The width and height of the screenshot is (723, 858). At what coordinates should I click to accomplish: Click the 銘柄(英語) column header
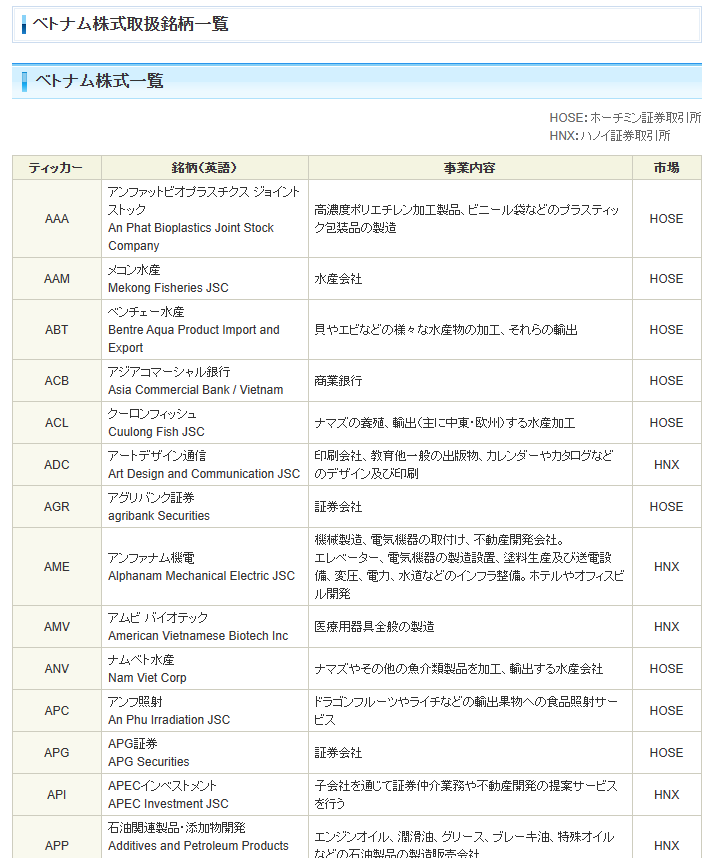[x=204, y=167]
